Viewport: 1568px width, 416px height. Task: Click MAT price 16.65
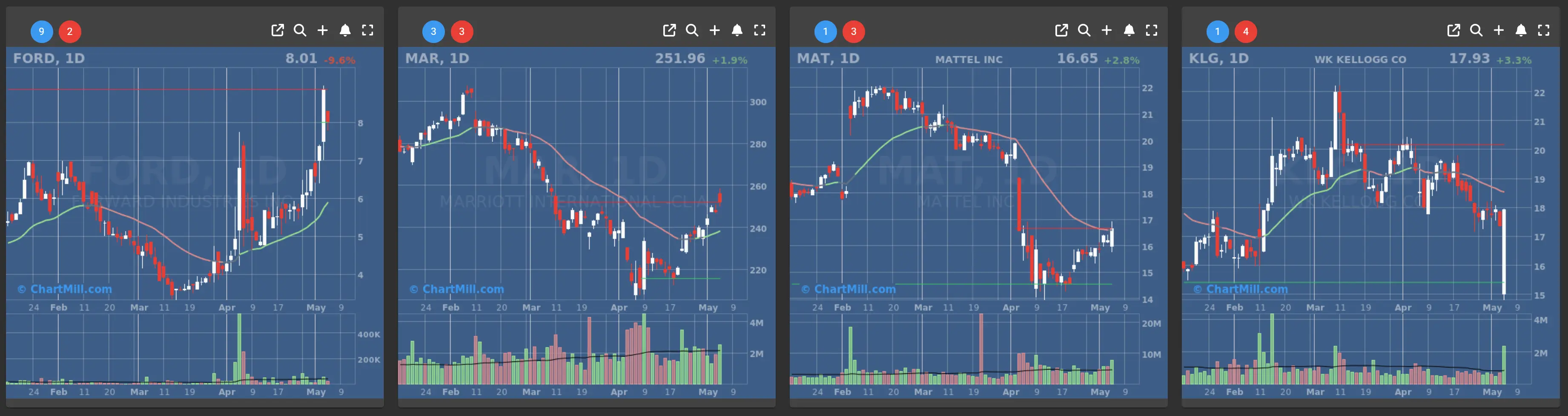click(1078, 58)
